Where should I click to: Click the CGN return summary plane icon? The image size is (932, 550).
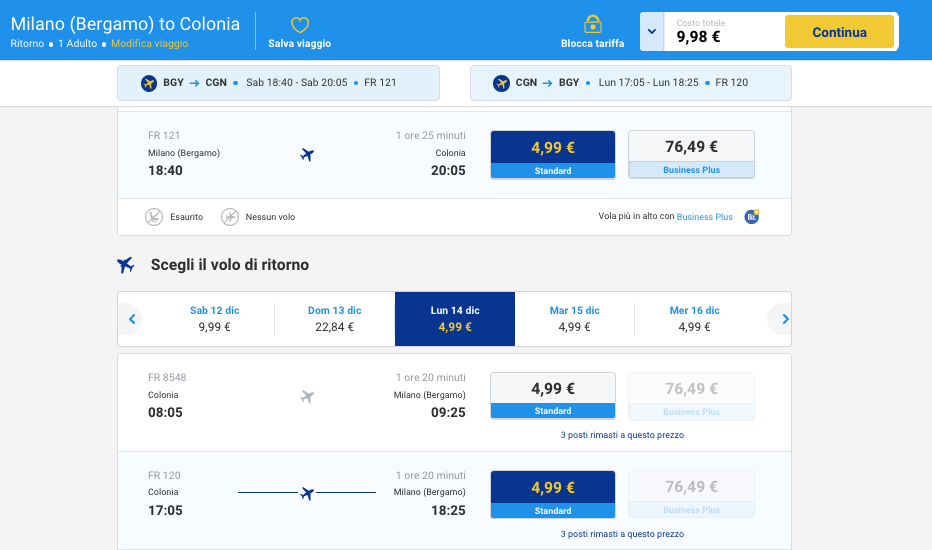502,83
